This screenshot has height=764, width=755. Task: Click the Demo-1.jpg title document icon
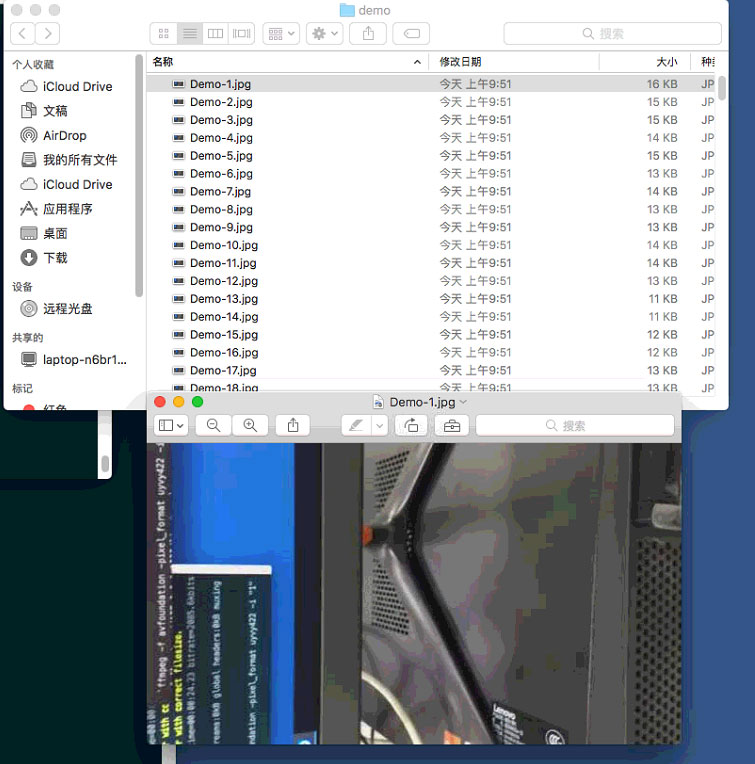click(x=378, y=402)
